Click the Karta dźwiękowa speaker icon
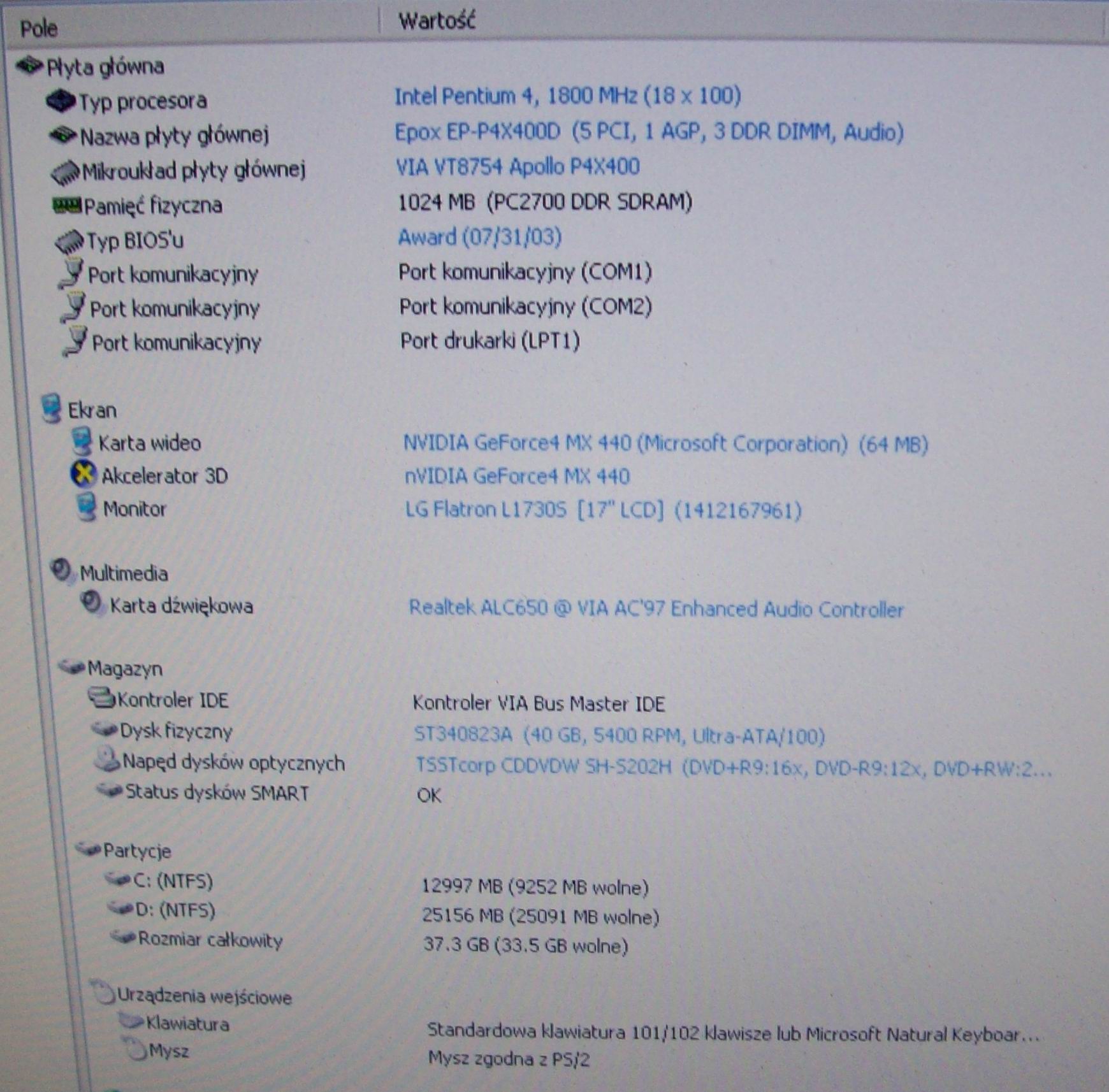The image size is (1109, 1092). click(92, 603)
